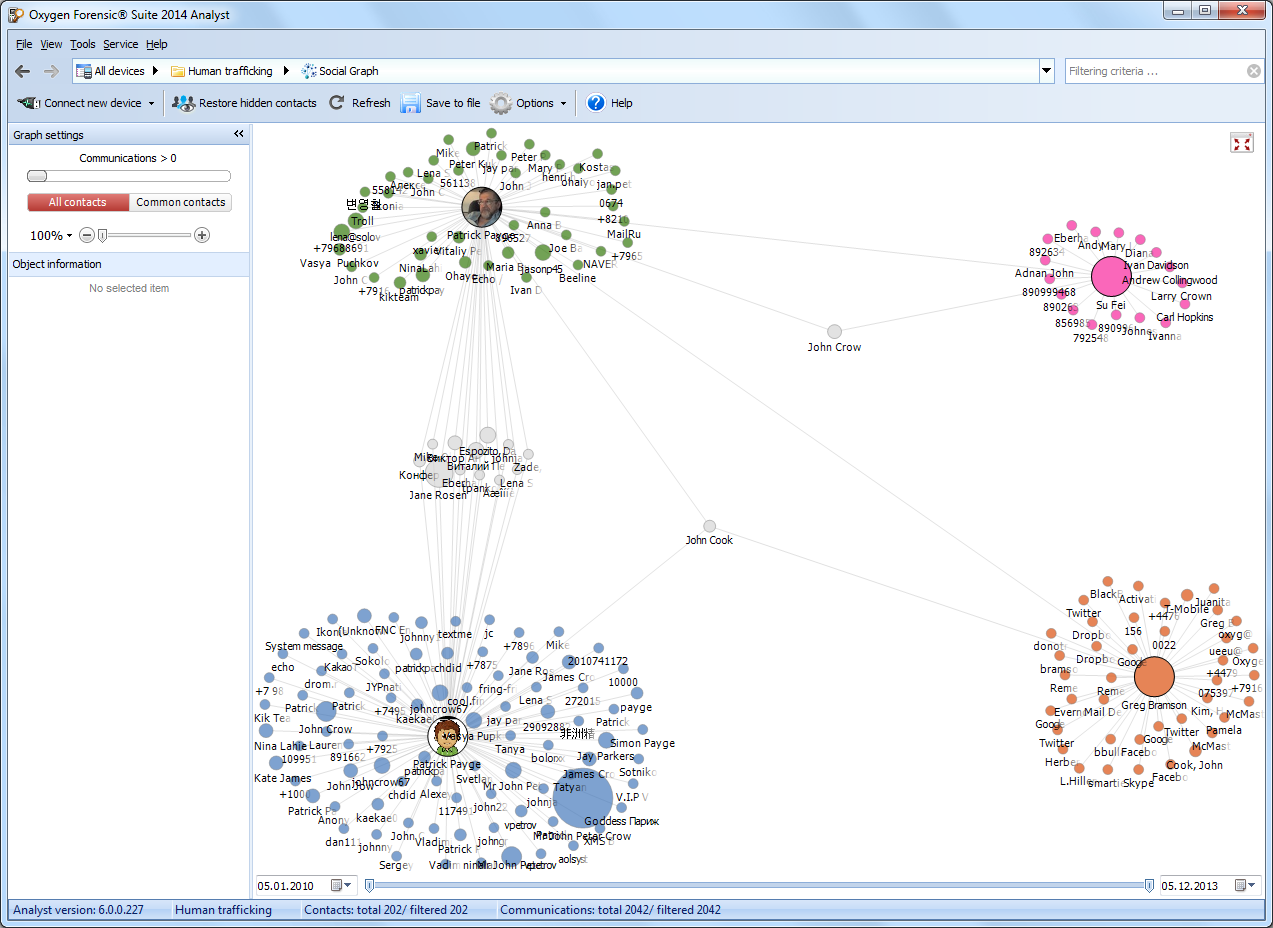Open the Service menu

point(121,44)
